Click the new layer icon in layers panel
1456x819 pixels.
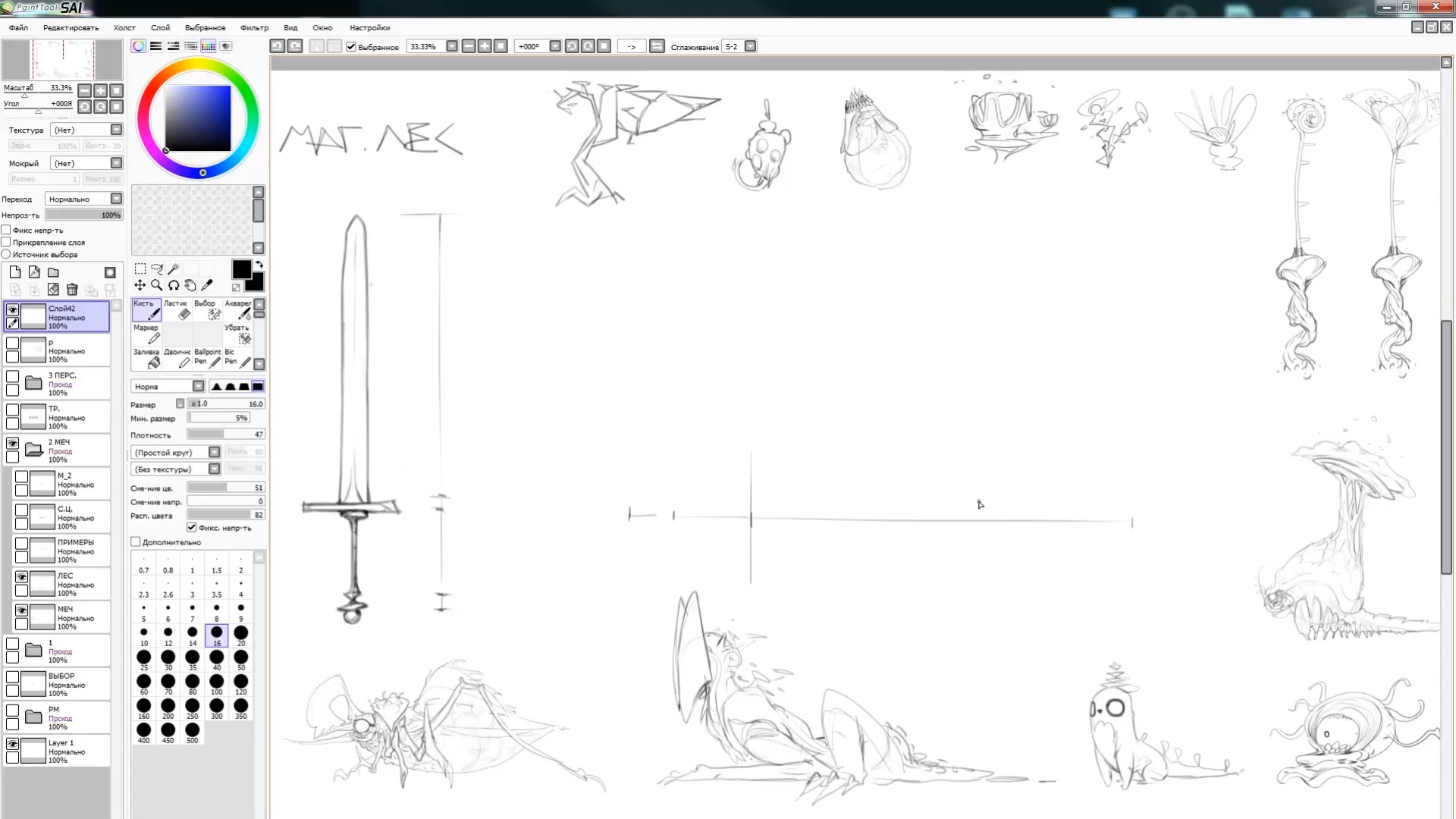tap(15, 271)
